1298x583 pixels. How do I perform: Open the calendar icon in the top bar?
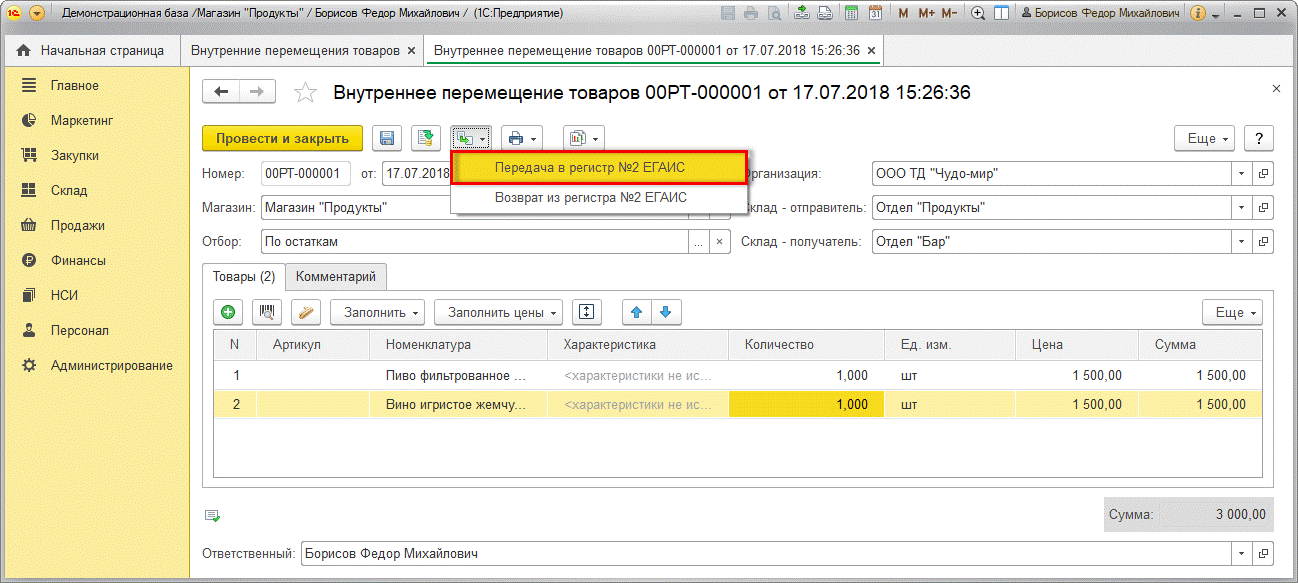click(x=875, y=14)
